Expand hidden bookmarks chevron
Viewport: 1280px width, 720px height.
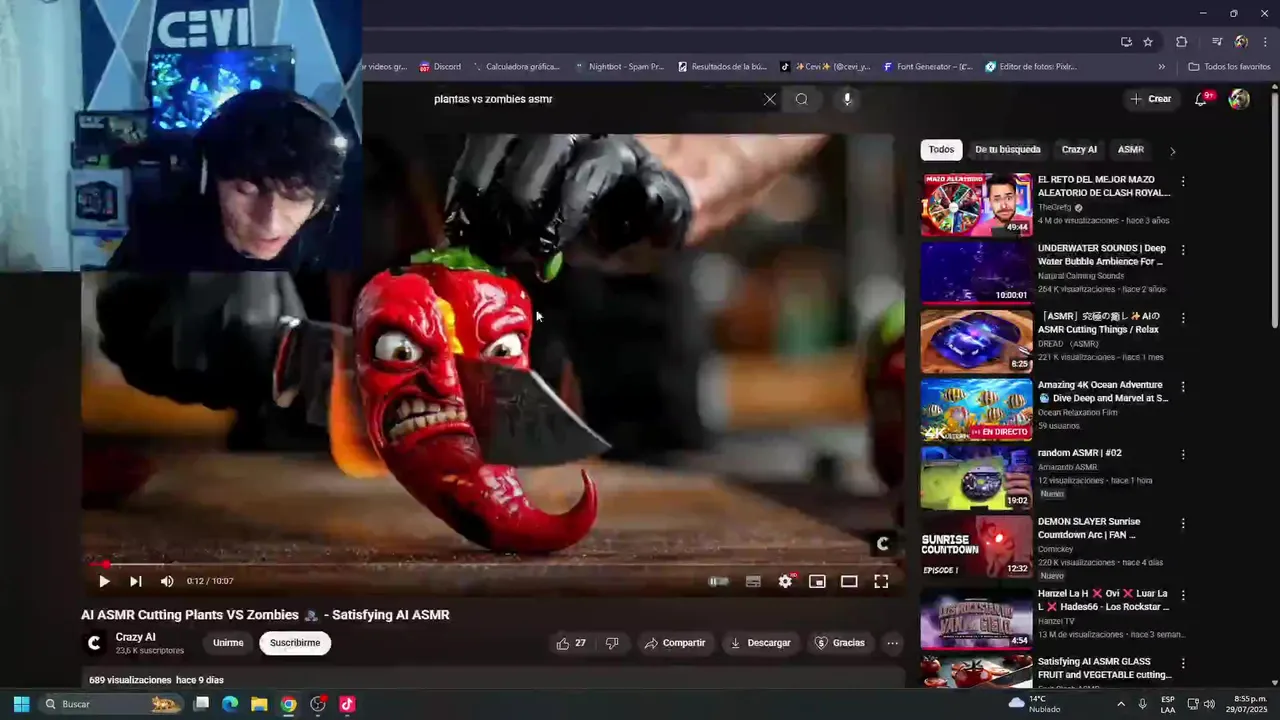tap(1161, 67)
